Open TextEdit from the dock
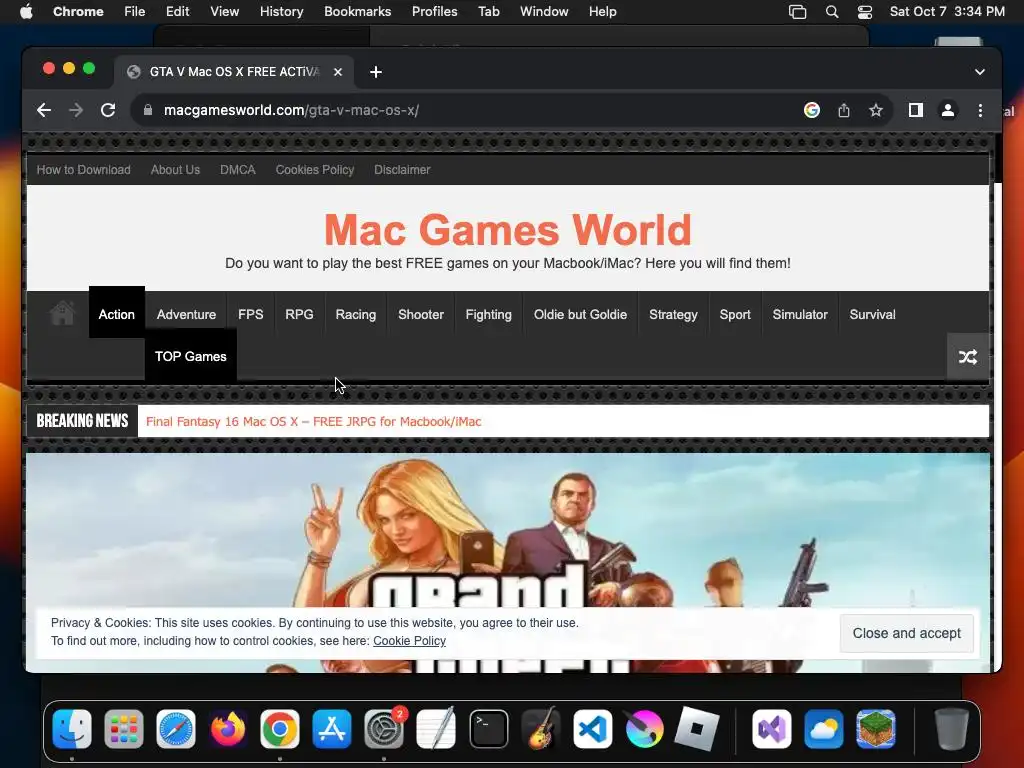This screenshot has height=768, width=1024. coord(436,729)
